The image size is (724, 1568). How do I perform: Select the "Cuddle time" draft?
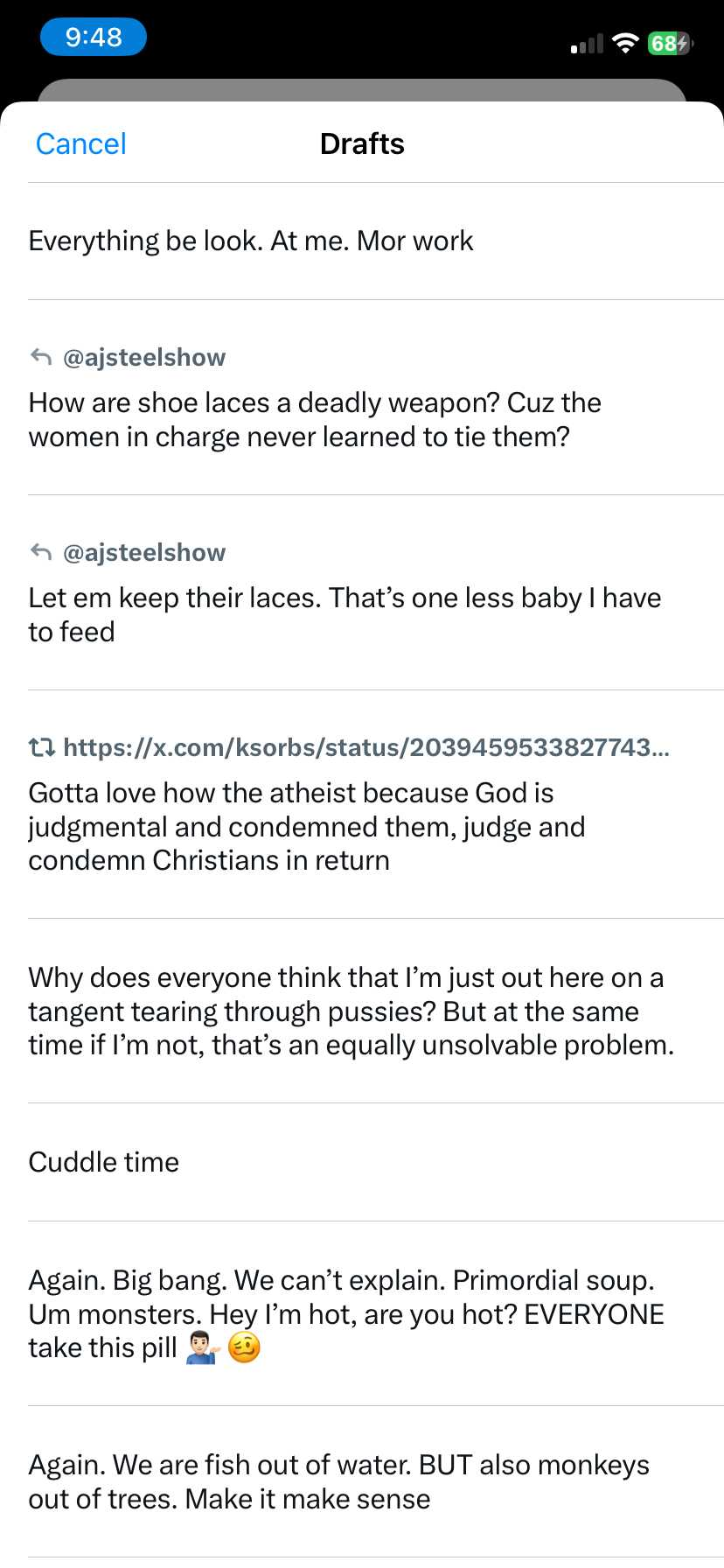[104, 1162]
